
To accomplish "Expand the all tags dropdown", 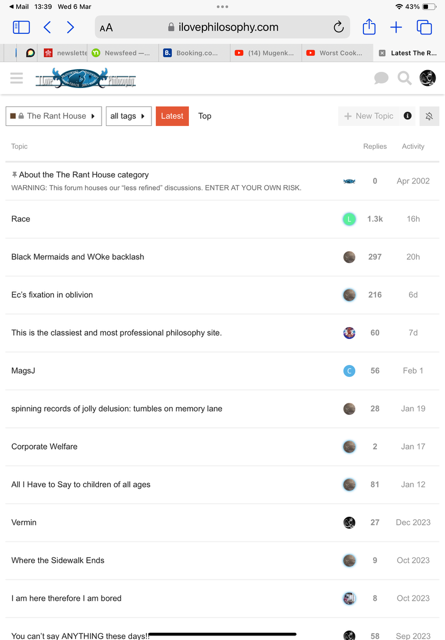I will coord(129,116).
